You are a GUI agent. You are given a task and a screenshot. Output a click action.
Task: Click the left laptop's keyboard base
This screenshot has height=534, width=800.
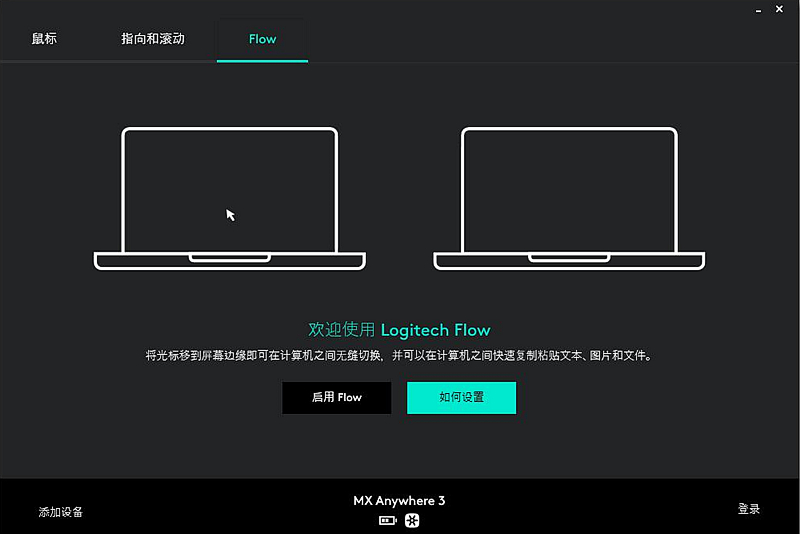pyautogui.click(x=230, y=261)
